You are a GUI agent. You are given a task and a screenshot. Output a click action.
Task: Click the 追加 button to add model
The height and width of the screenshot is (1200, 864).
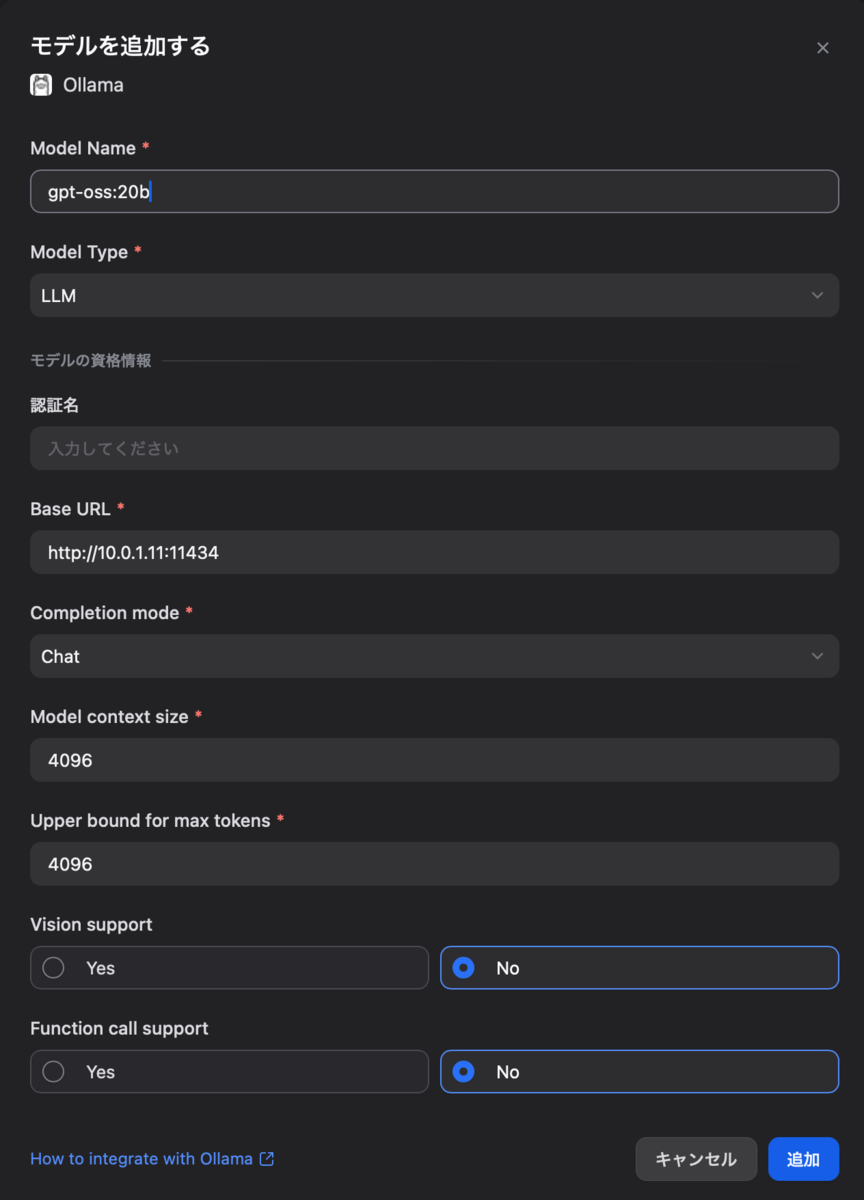click(x=803, y=1158)
